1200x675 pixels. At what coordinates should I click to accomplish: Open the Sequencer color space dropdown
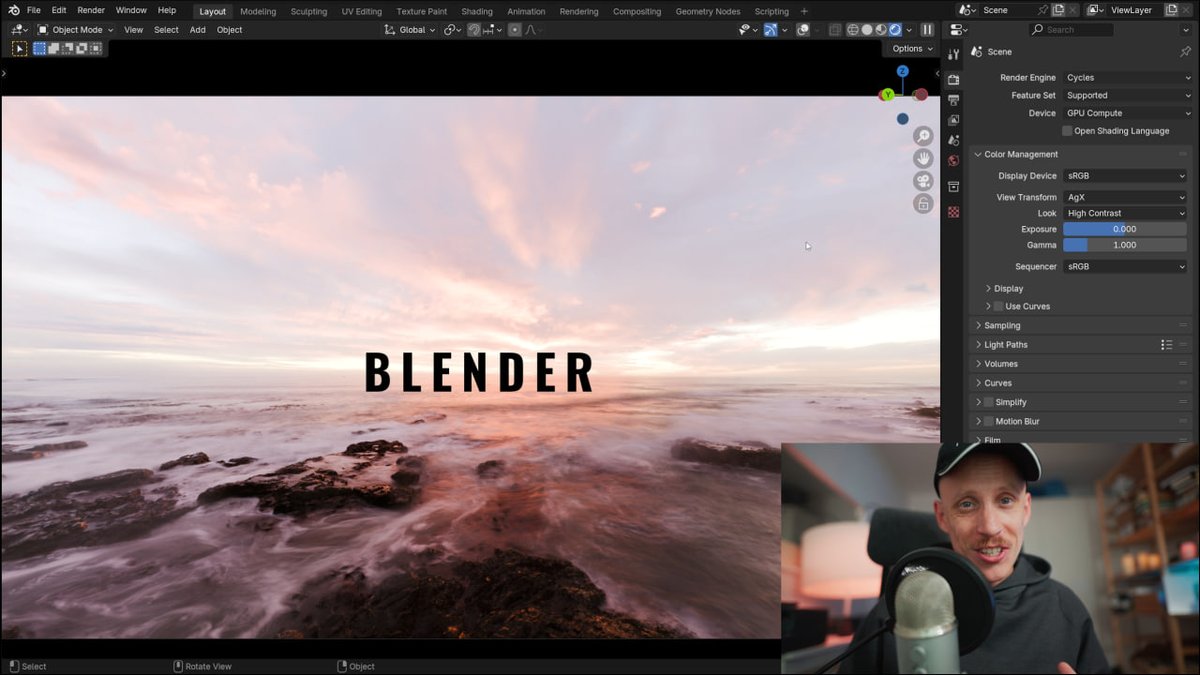click(x=1125, y=267)
